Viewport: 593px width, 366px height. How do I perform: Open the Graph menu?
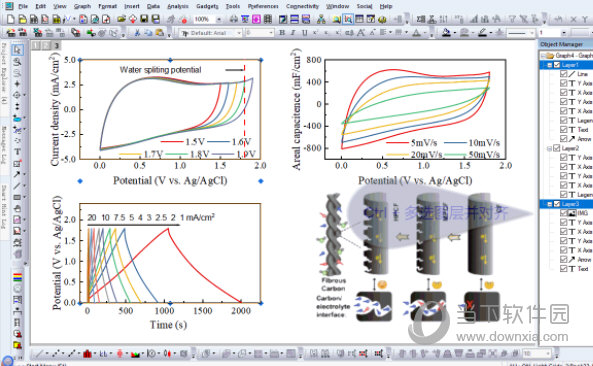[82, 6]
